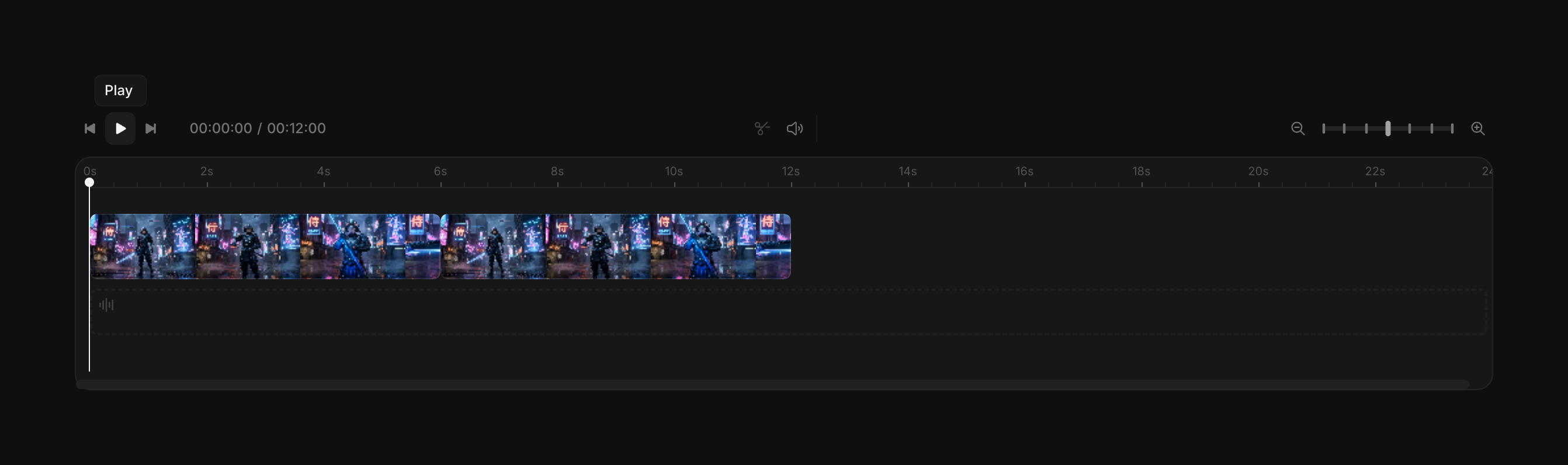1568x465 pixels.
Task: Click the 00:00:00 / 00:12:00 timecode display
Action: [258, 129]
